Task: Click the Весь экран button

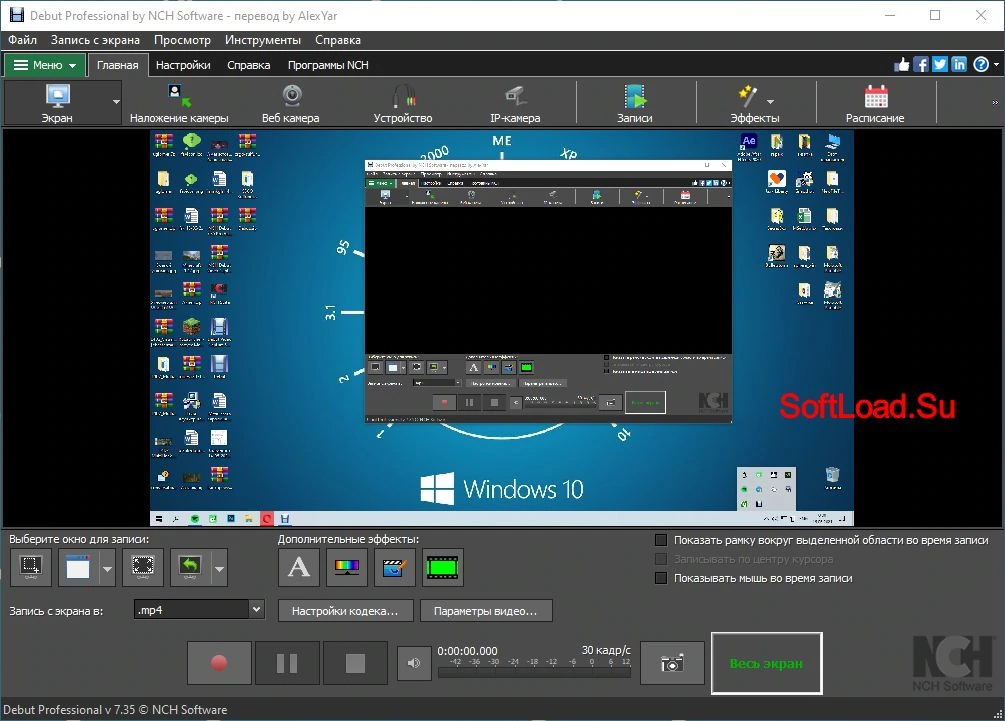Action: 767,663
